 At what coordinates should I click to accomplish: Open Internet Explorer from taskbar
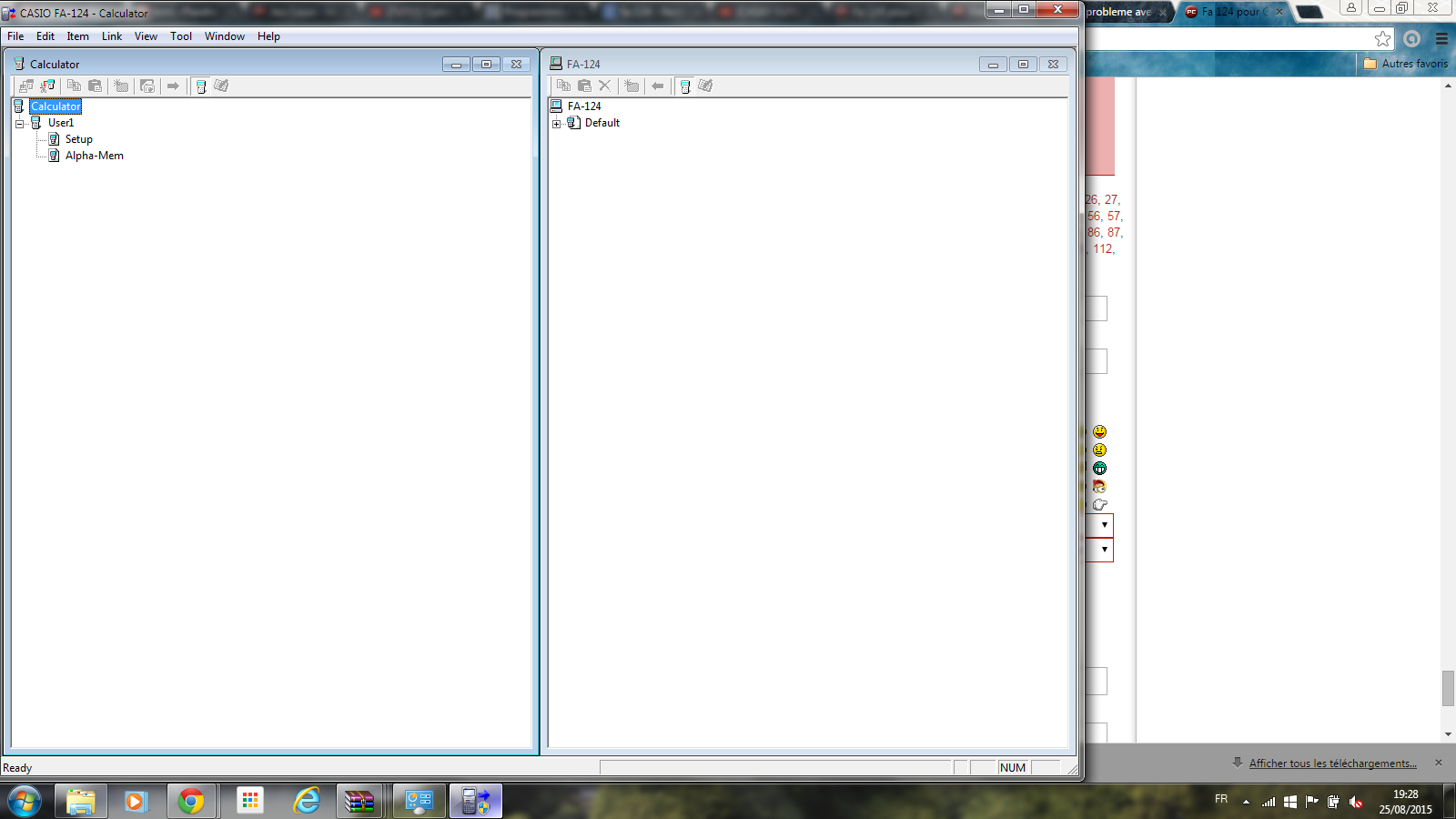308,802
